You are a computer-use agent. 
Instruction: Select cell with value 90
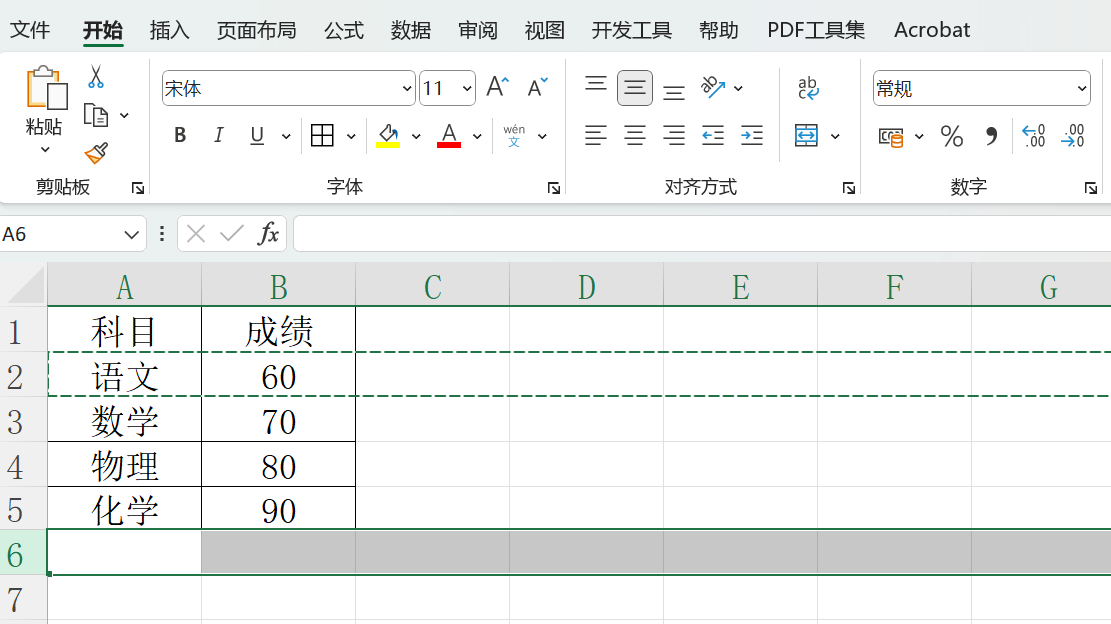pyautogui.click(x=278, y=510)
